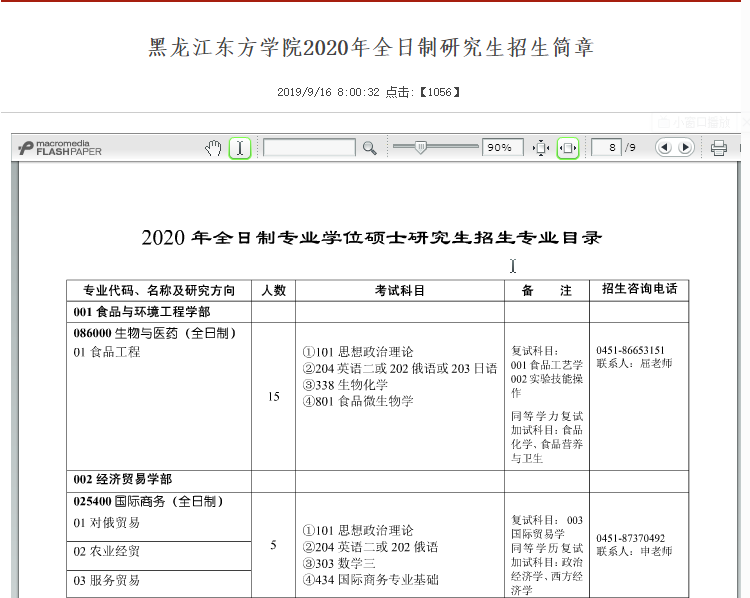
Task: Go to the previous page
Action: pyautogui.click(x=664, y=148)
